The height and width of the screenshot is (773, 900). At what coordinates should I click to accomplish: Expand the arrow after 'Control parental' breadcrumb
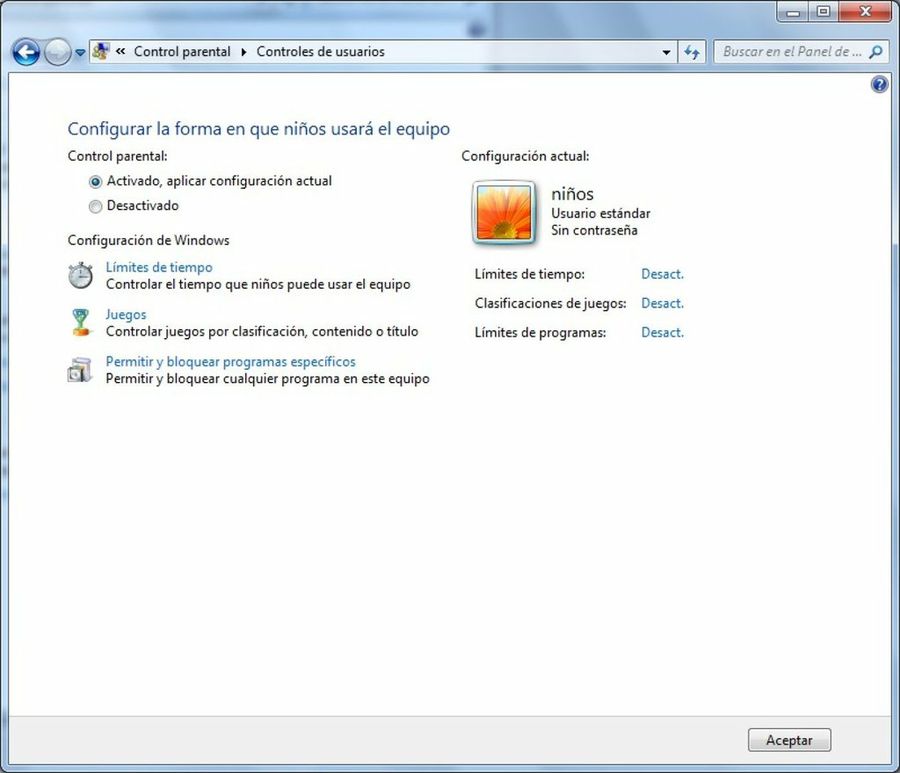[244, 52]
